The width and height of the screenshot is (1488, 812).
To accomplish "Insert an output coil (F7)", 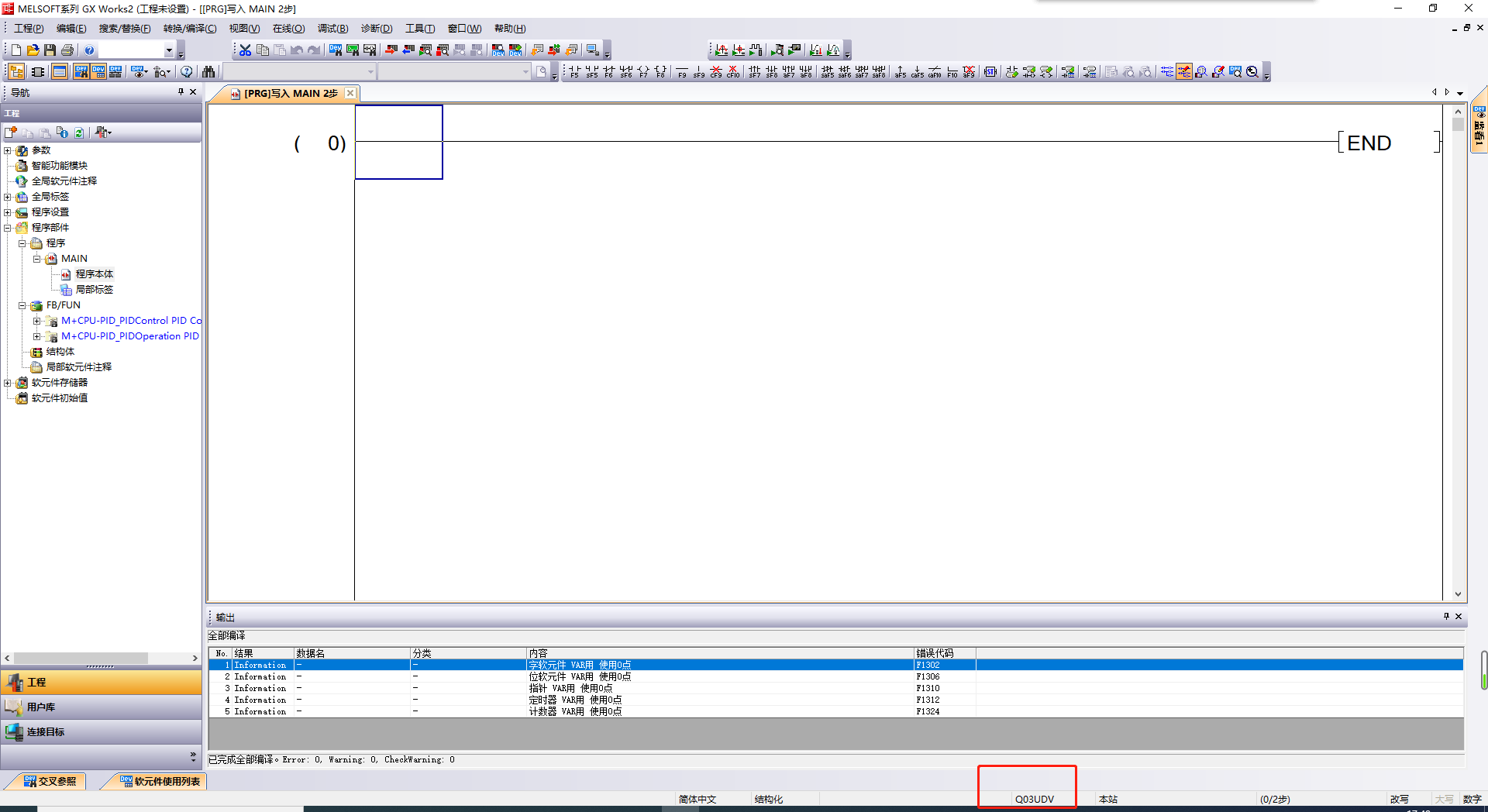I will [x=643, y=72].
